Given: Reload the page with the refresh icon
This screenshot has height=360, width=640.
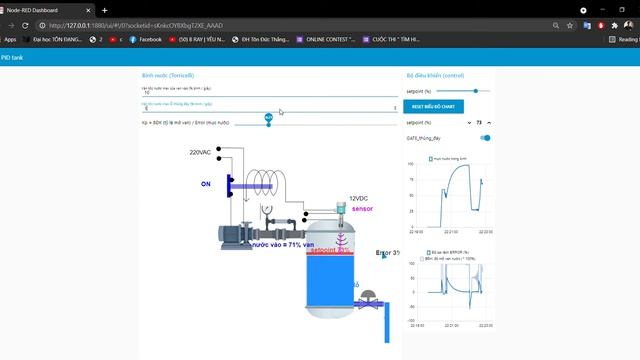Looking at the screenshot, I should (25, 26).
